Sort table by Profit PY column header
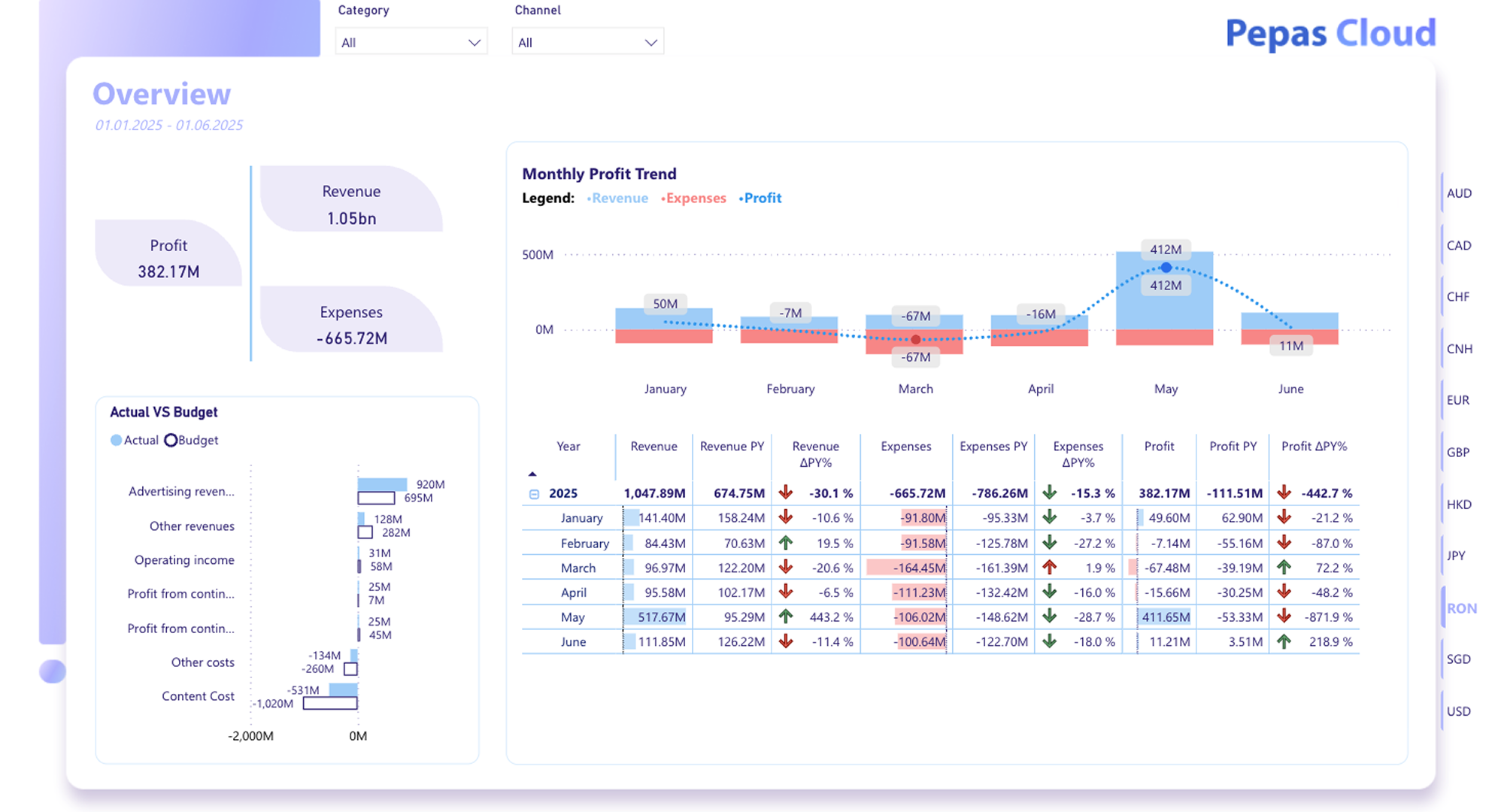1504x812 pixels. [x=1233, y=447]
